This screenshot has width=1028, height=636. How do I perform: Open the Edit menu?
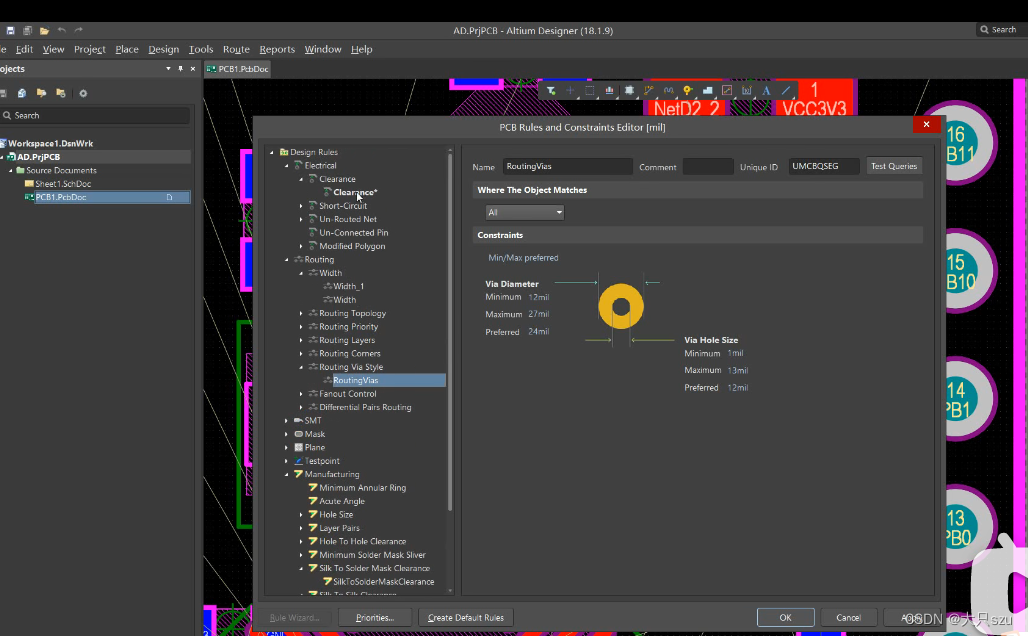[x=24, y=49]
